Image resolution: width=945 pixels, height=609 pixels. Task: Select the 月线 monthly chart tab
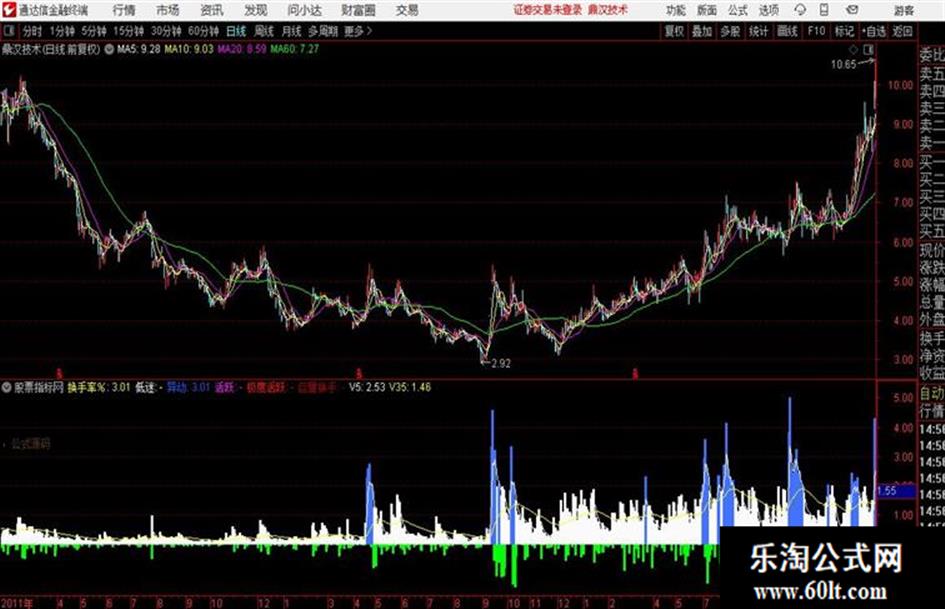tap(292, 31)
